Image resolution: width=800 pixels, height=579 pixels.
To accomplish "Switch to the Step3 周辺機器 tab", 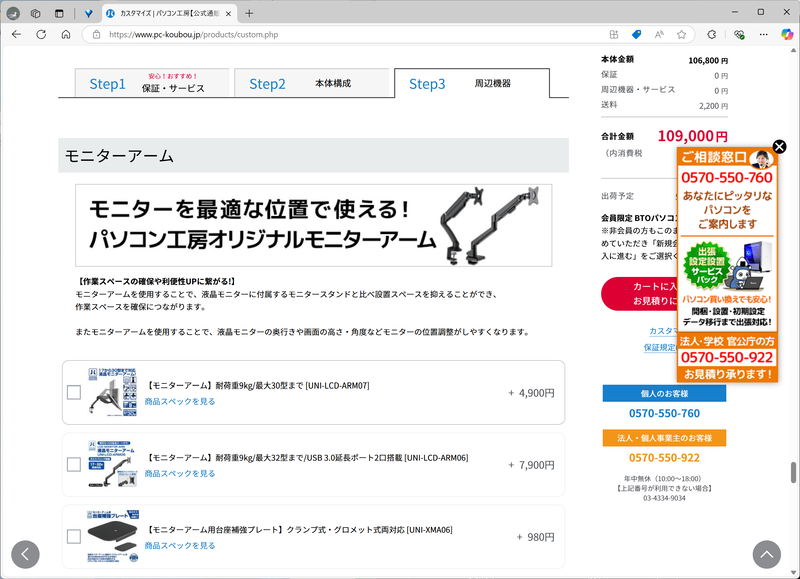I will click(x=470, y=83).
